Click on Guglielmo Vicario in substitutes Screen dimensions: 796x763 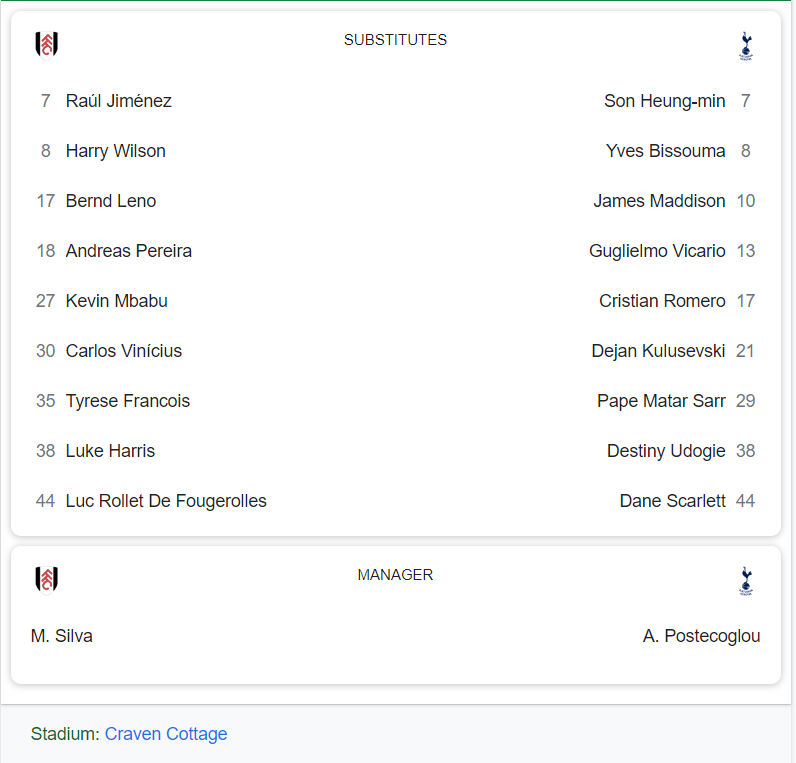click(657, 251)
